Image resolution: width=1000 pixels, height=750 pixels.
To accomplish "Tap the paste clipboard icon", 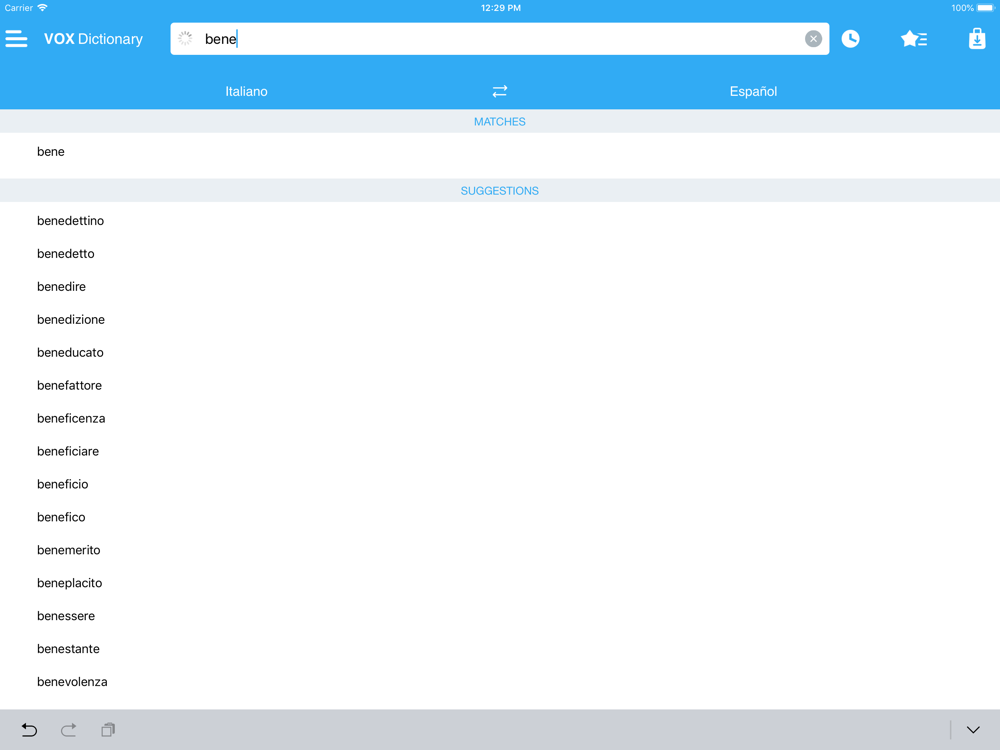I will click(108, 730).
